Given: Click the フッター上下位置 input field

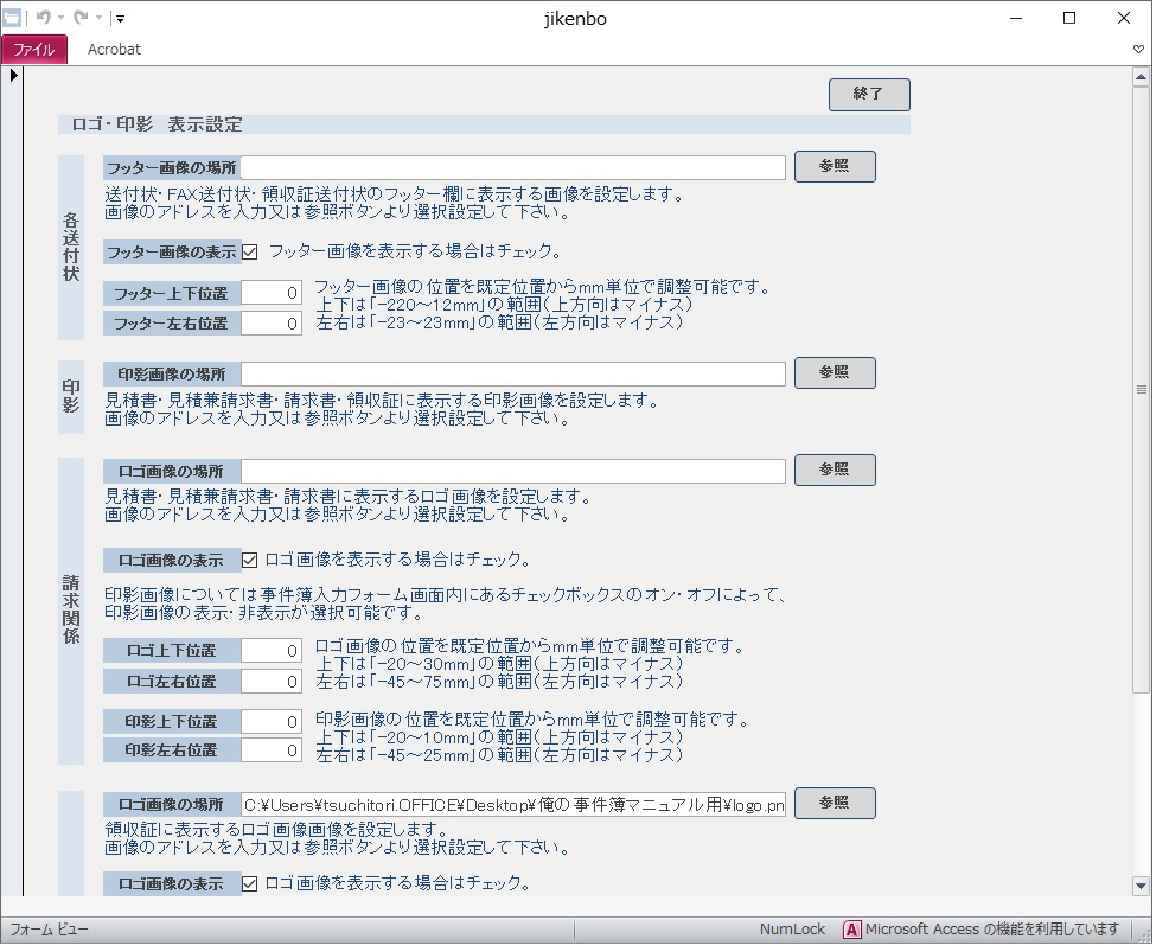Looking at the screenshot, I should tap(271, 293).
